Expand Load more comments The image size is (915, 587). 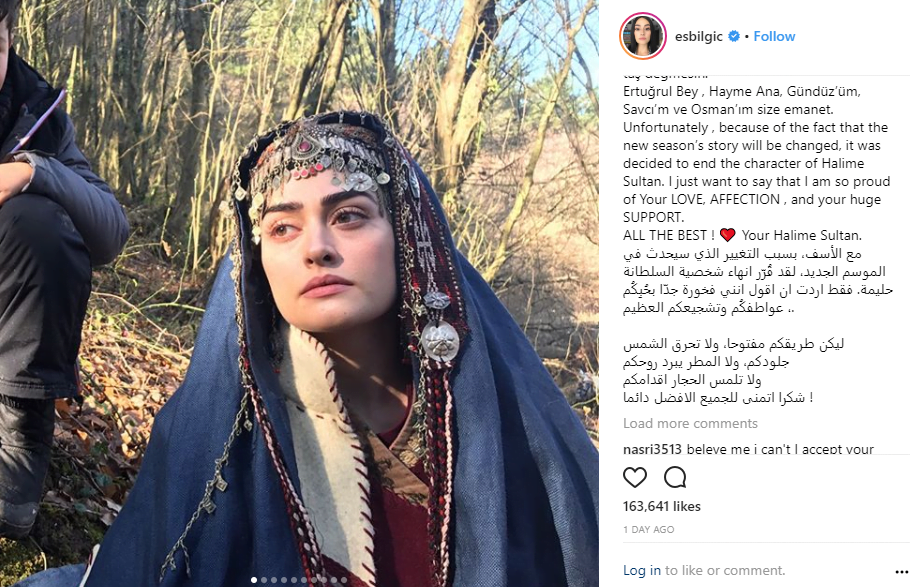(x=690, y=423)
